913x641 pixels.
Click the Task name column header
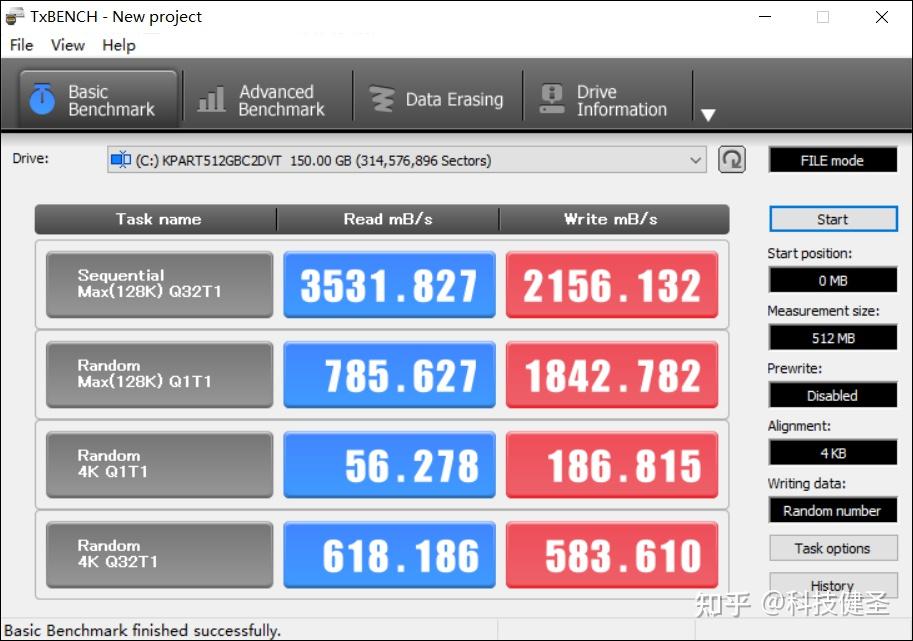pos(156,219)
